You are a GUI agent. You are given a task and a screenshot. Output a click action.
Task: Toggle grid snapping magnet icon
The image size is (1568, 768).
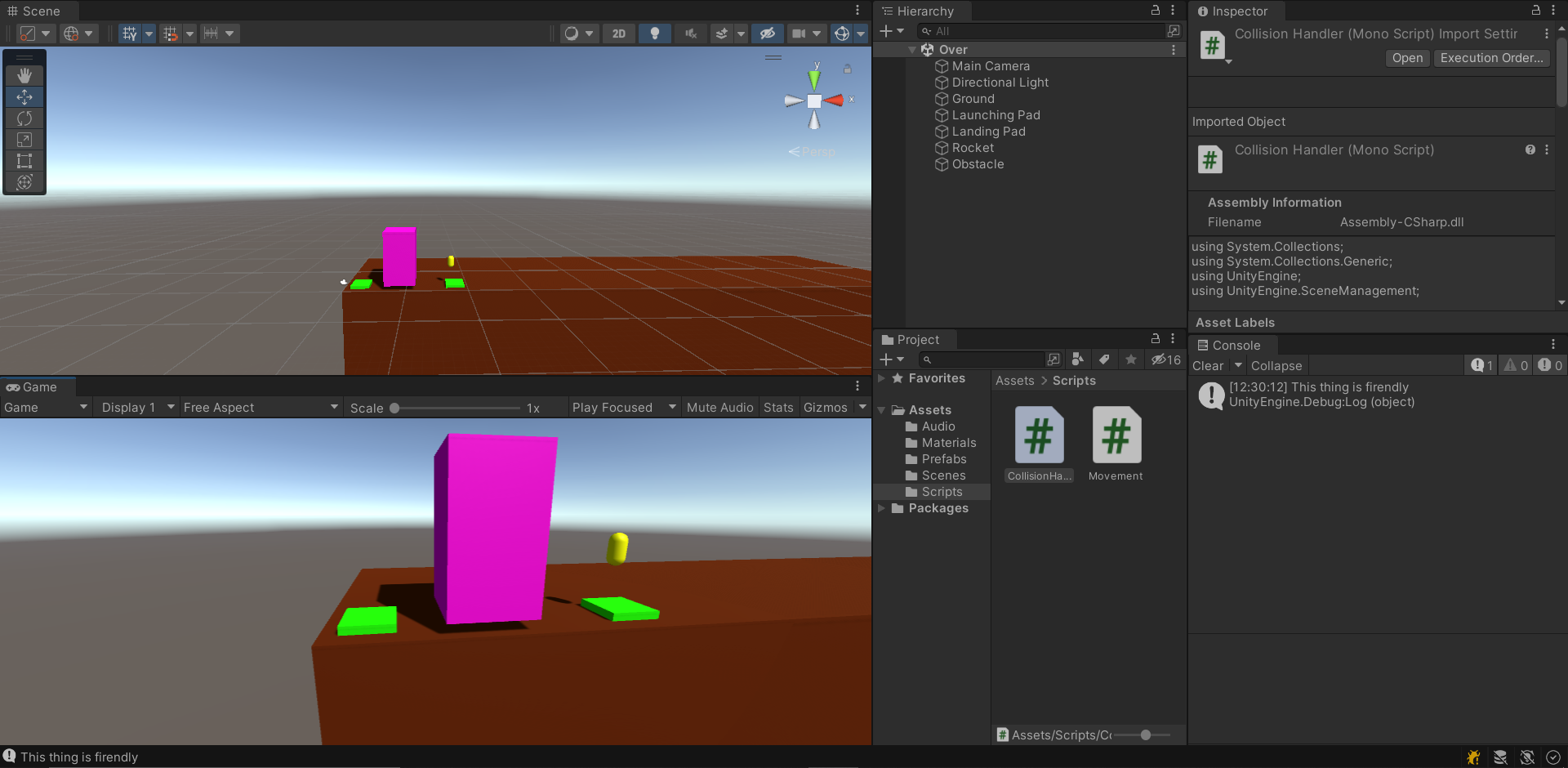click(170, 33)
